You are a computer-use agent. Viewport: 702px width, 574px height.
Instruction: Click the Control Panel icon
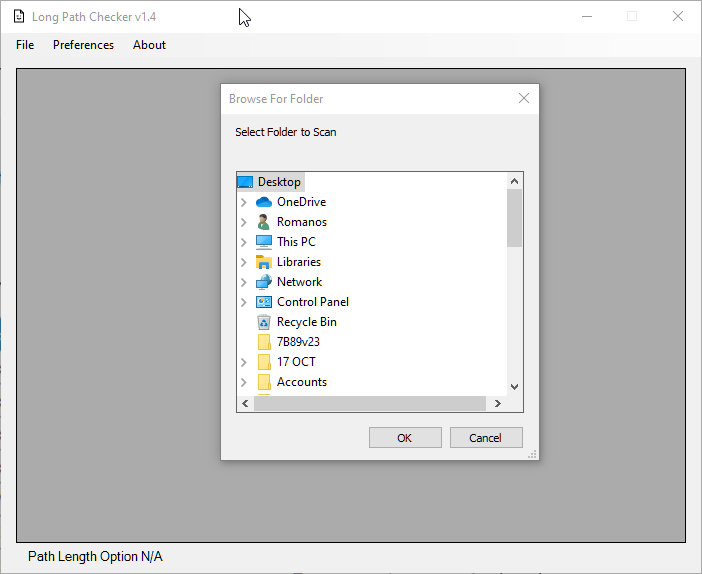pos(264,302)
